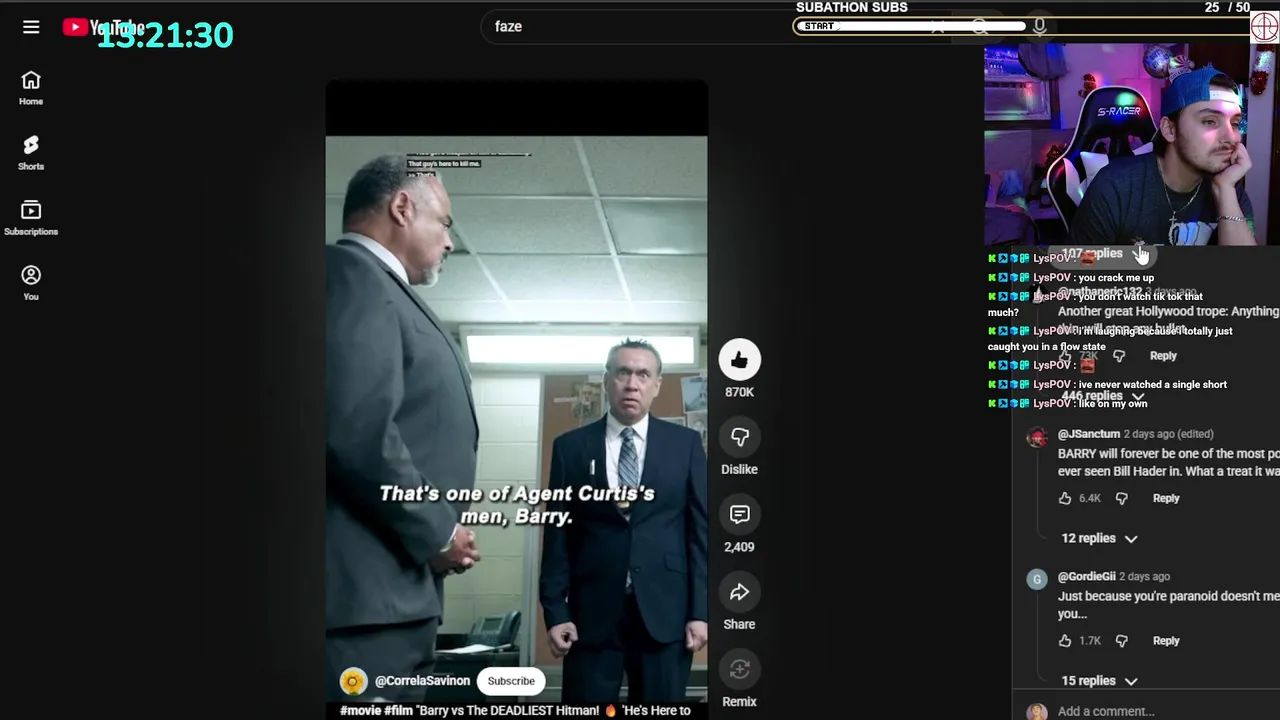Open the You sidebar section
The width and height of the screenshot is (1280, 720).
click(x=31, y=283)
